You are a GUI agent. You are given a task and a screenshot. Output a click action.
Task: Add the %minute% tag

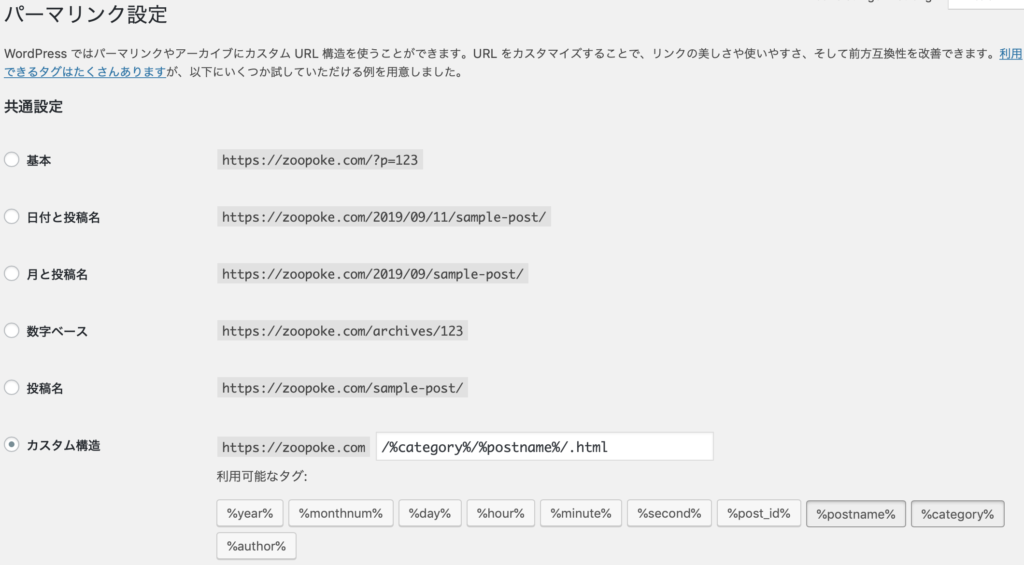pyautogui.click(x=581, y=513)
